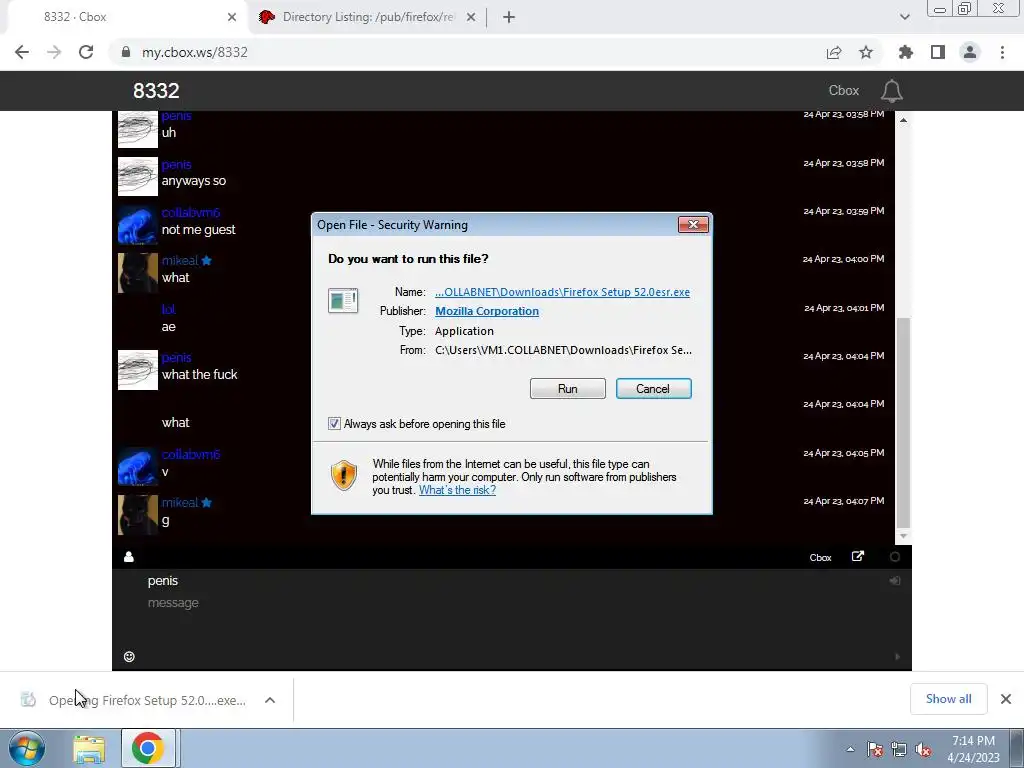1024x768 pixels.
Task: Click the small Cbox label in chat footer
Action: 820,558
